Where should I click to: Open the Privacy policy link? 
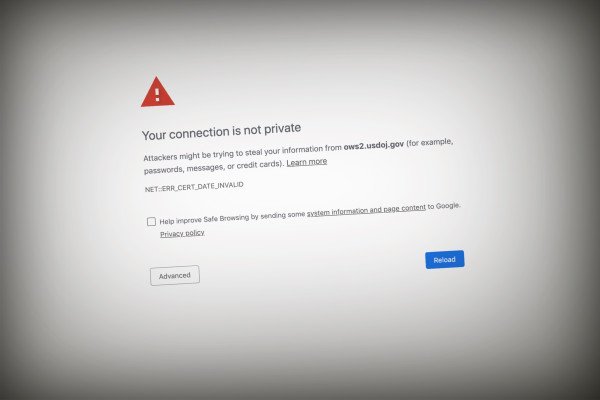[182, 233]
